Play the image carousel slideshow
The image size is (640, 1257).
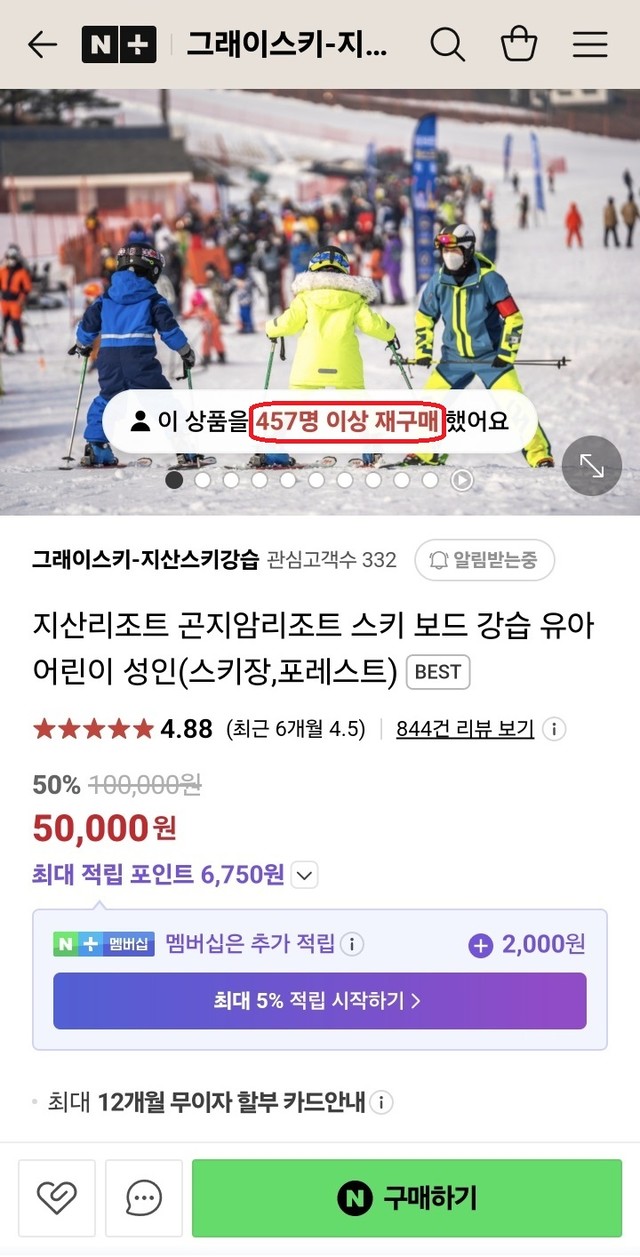pos(461,480)
